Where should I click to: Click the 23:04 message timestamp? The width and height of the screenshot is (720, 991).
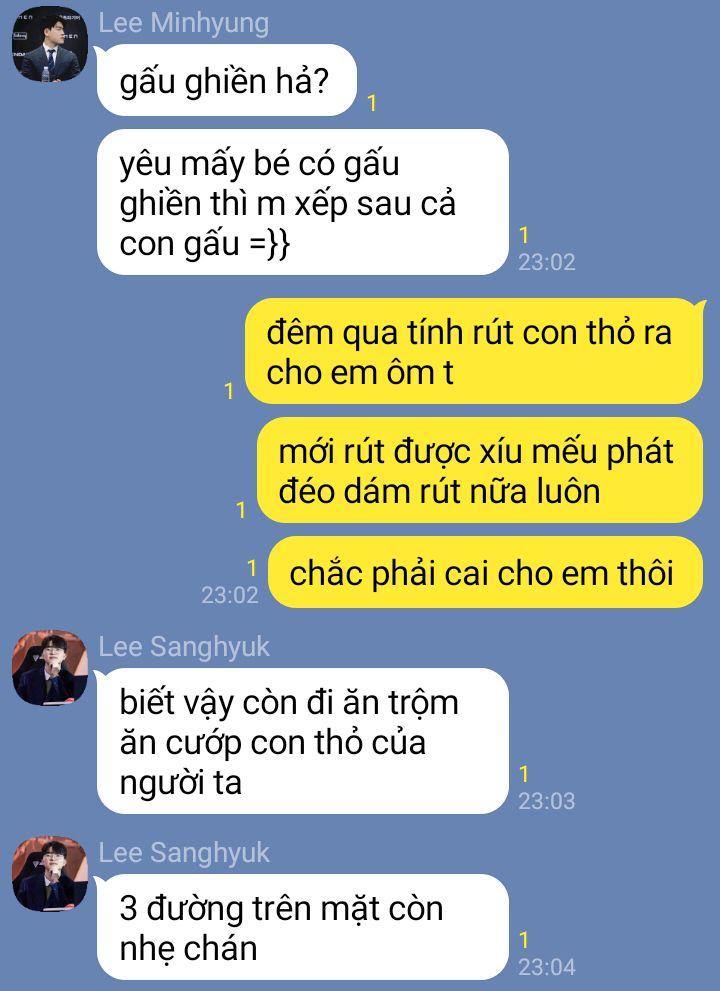coord(547,968)
